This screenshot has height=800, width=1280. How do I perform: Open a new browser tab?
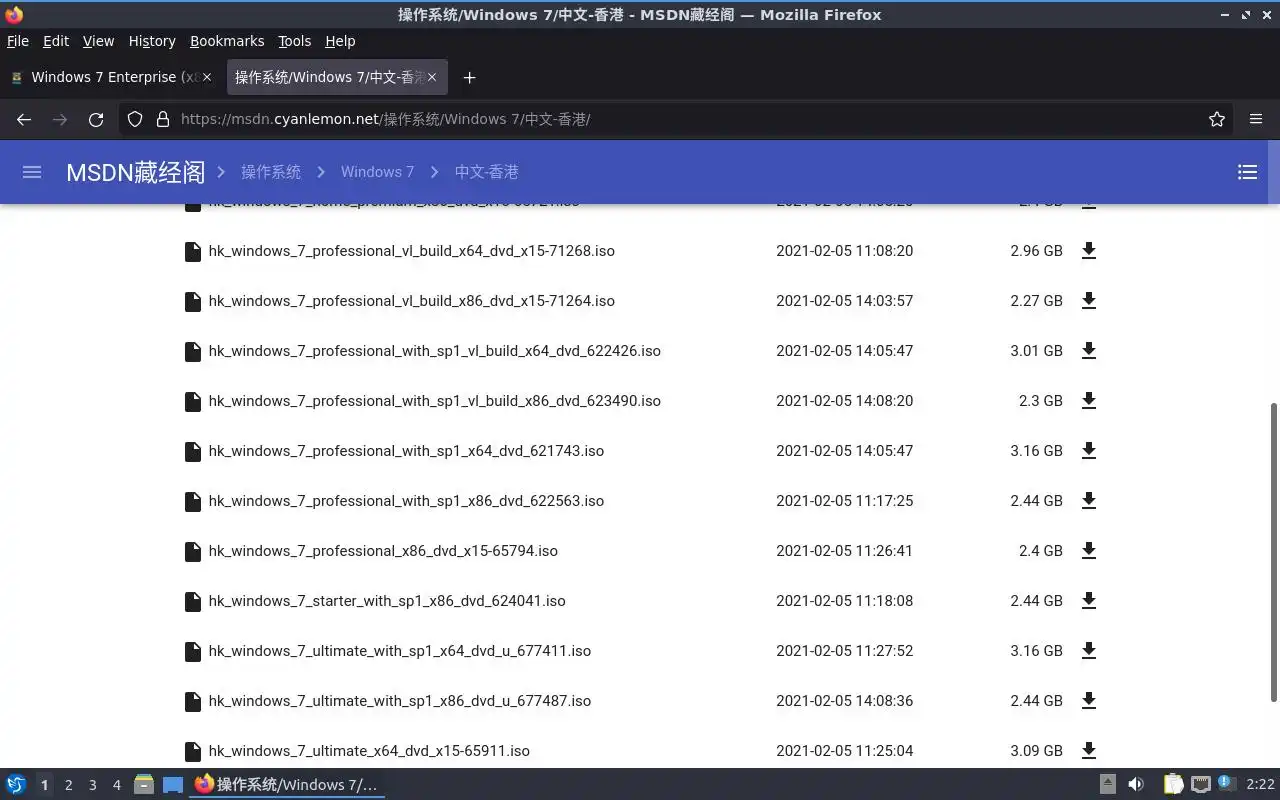pyautogui.click(x=469, y=77)
